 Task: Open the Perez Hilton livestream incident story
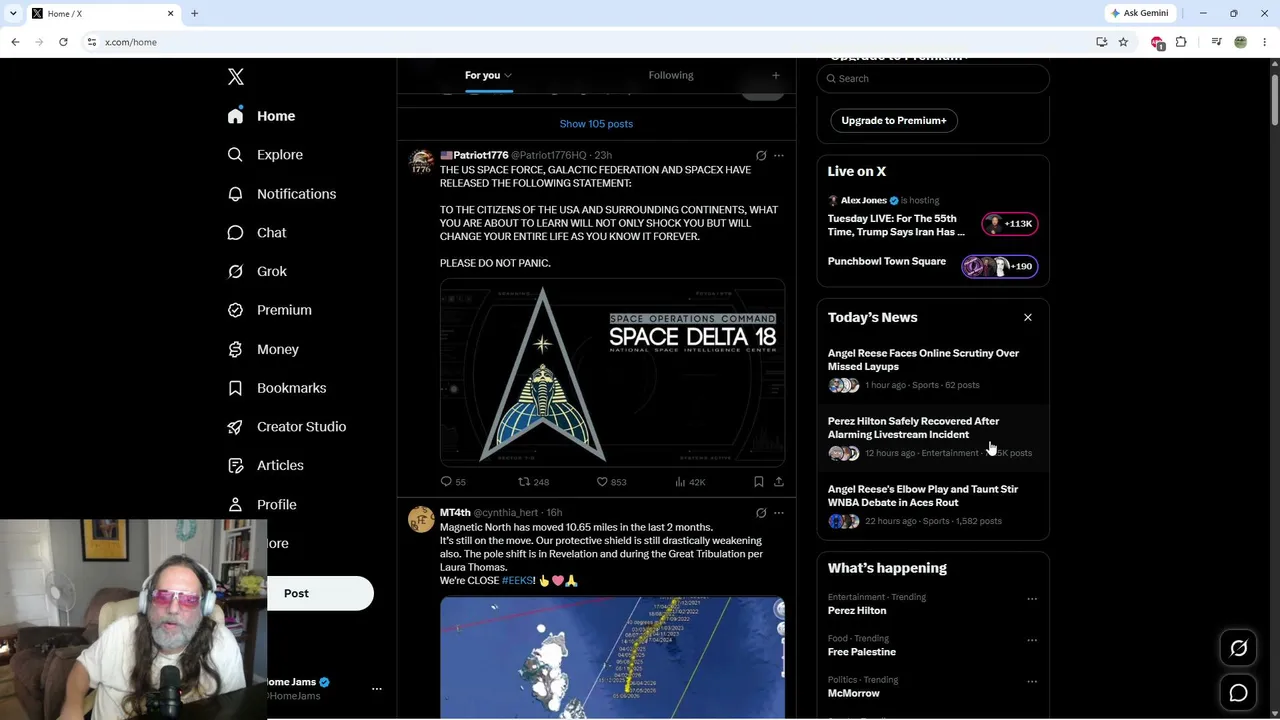[933, 438]
